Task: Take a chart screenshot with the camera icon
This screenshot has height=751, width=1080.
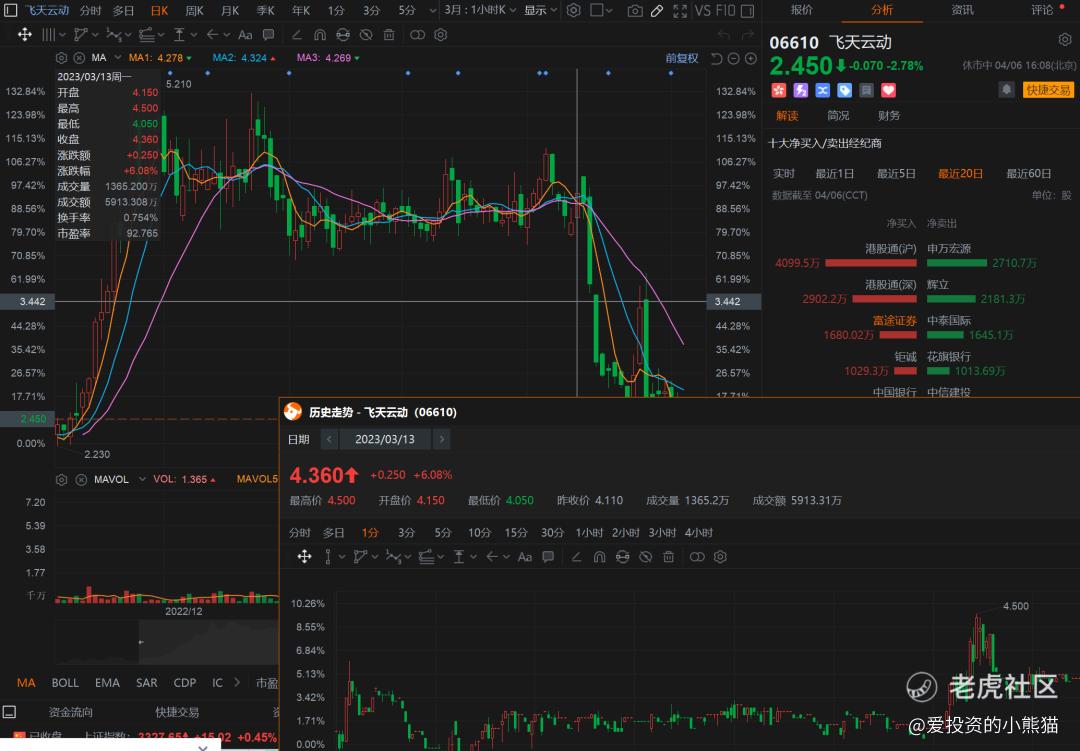Action: [x=635, y=10]
